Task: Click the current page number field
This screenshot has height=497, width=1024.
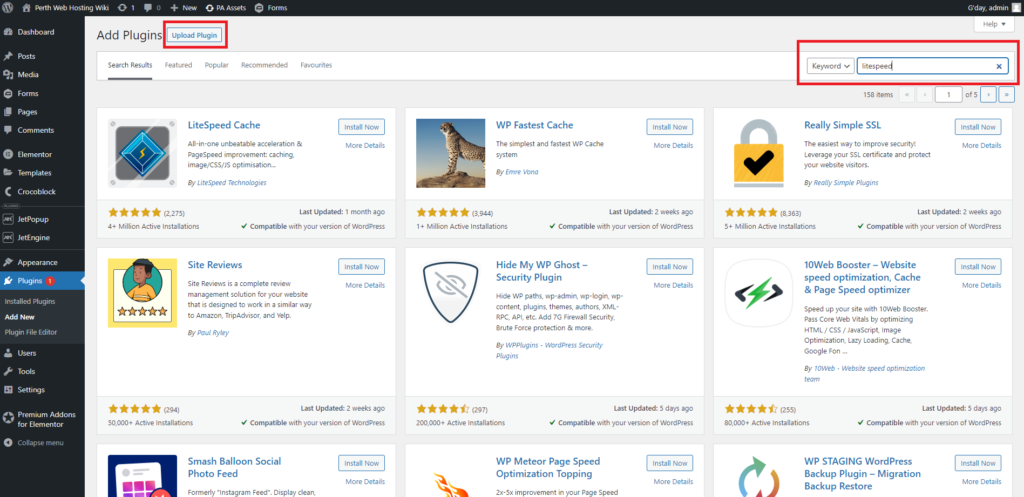Action: tap(948, 95)
